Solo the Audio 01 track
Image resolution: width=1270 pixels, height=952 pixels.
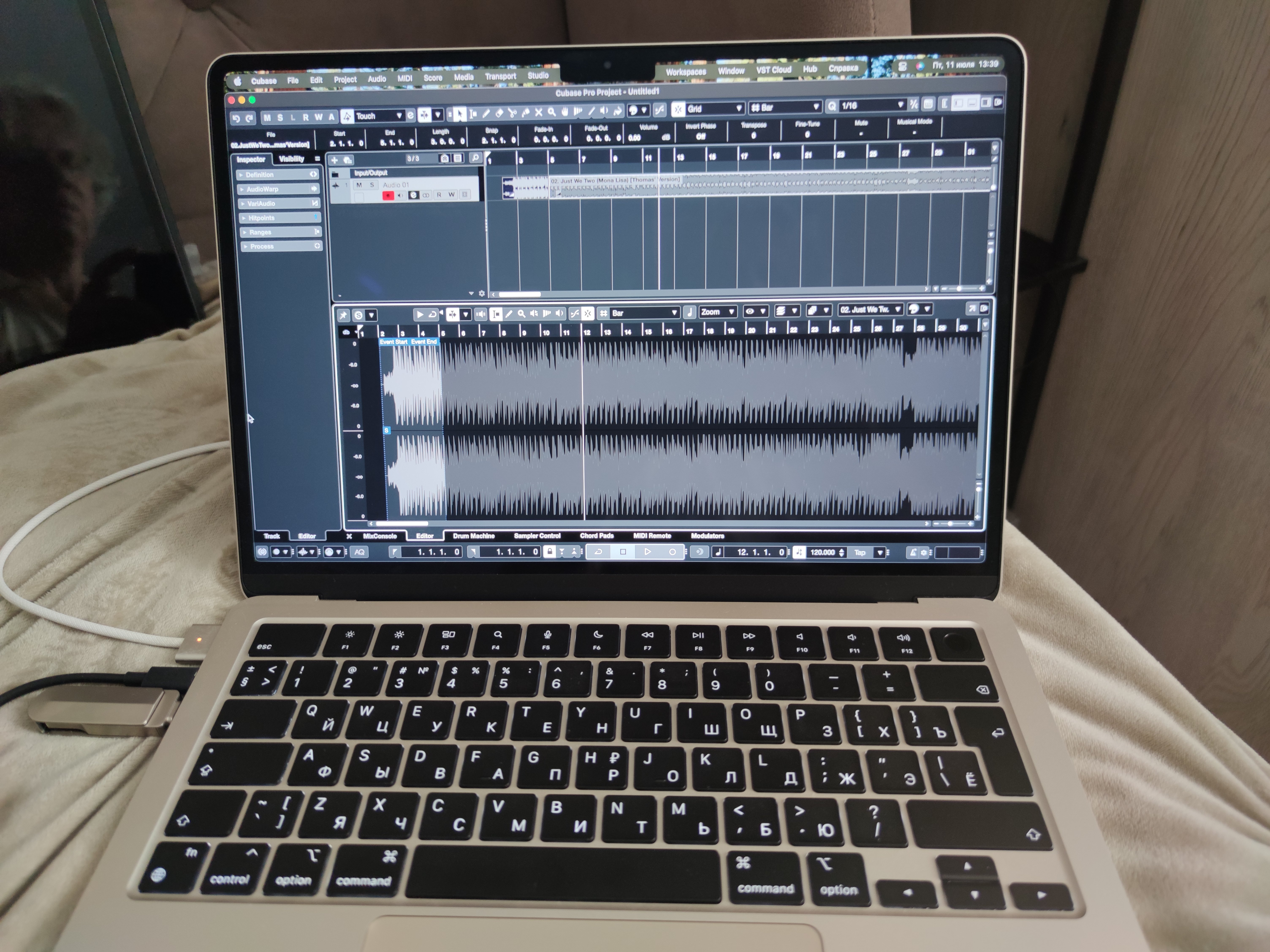372,185
